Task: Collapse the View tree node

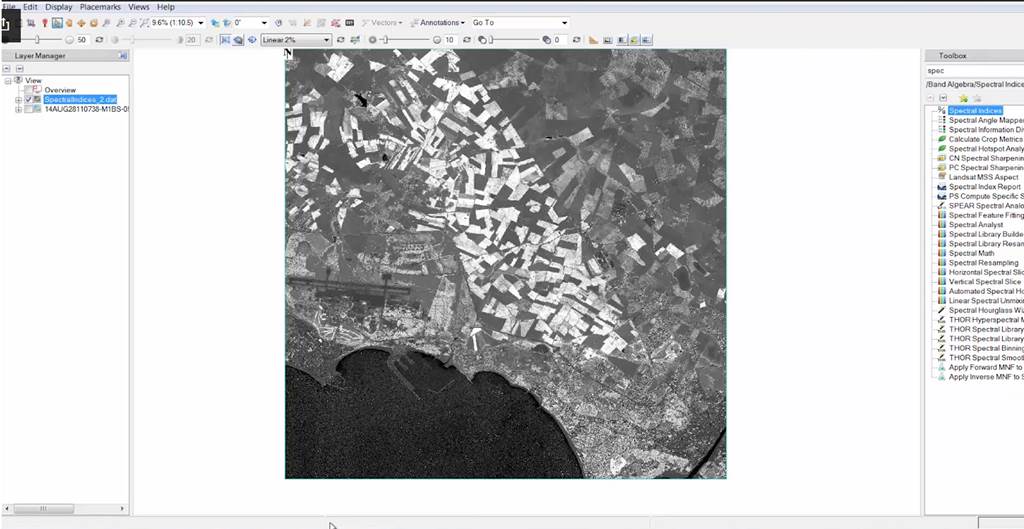Action: click(x=8, y=81)
